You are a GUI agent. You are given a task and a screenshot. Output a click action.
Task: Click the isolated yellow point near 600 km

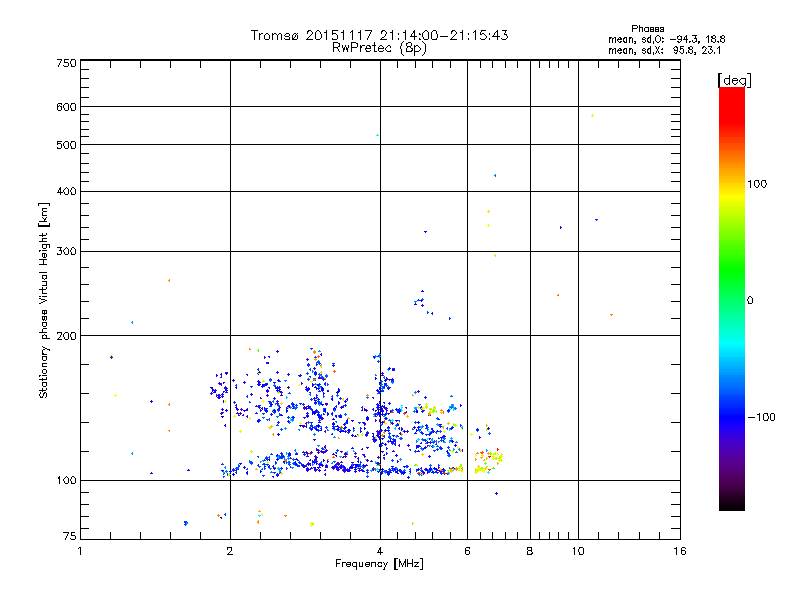592,116
